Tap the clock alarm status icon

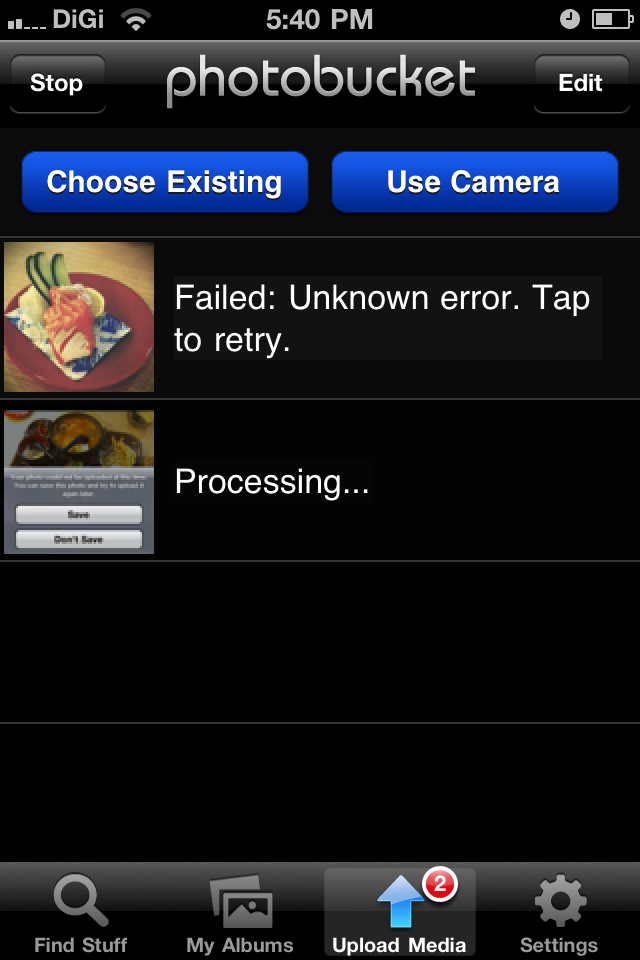point(570,20)
